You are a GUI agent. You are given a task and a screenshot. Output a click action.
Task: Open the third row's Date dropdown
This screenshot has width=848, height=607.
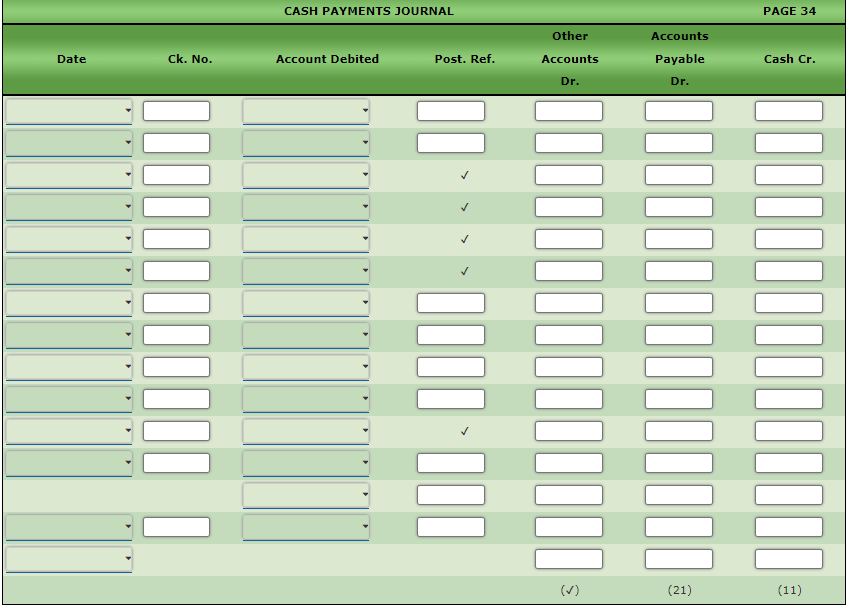click(69, 175)
